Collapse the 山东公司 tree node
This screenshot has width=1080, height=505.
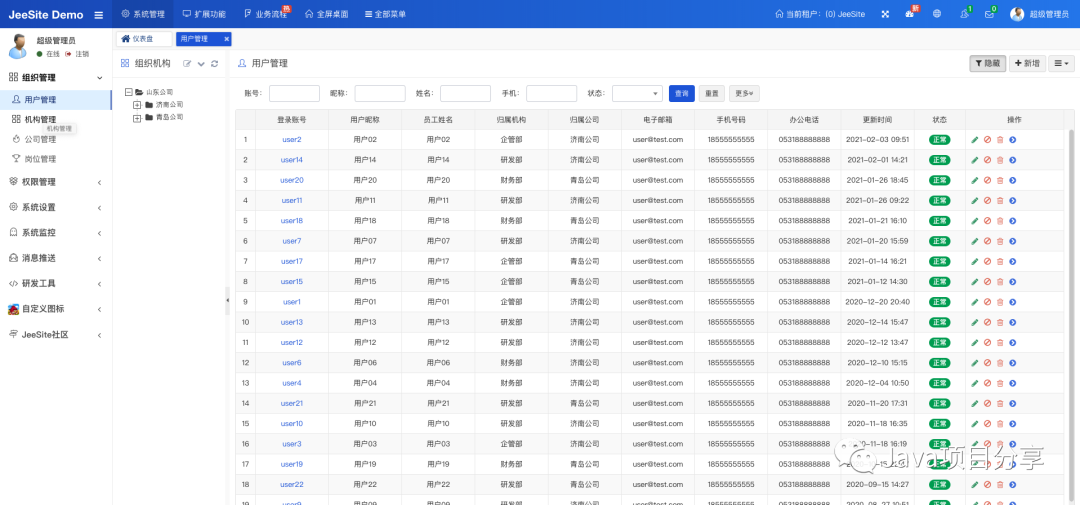point(128,91)
